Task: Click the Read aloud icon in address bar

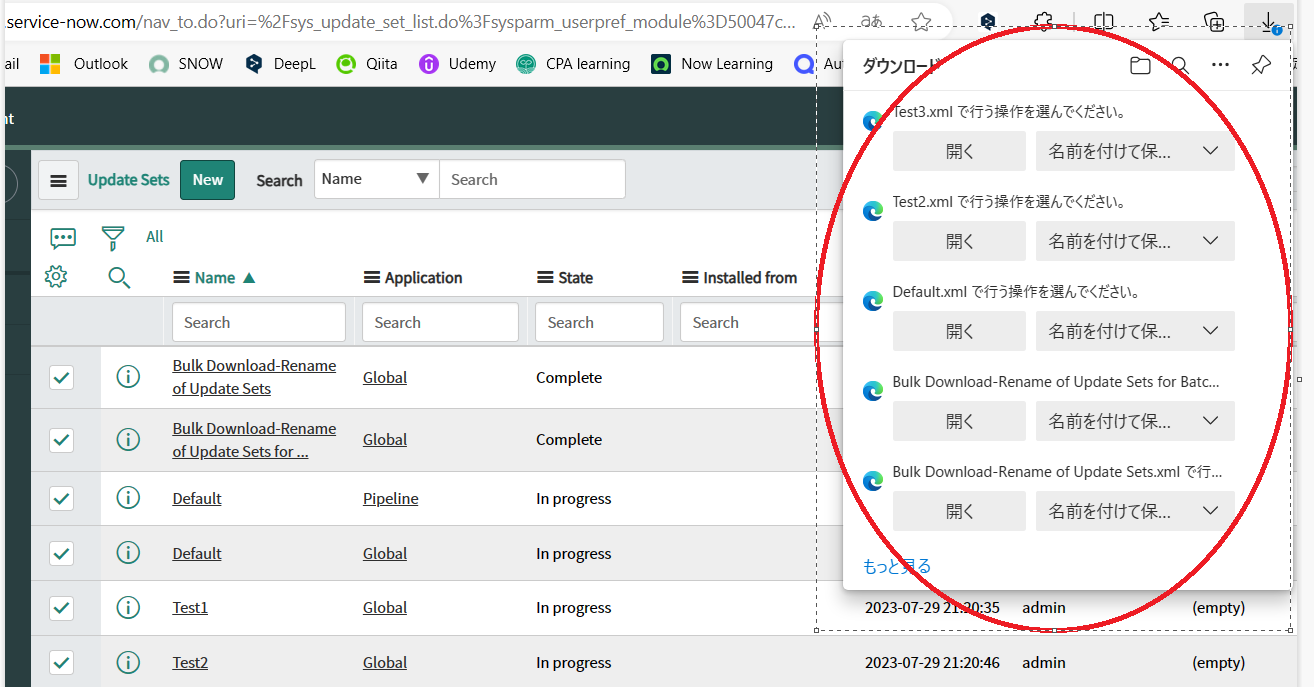Action: tap(822, 21)
